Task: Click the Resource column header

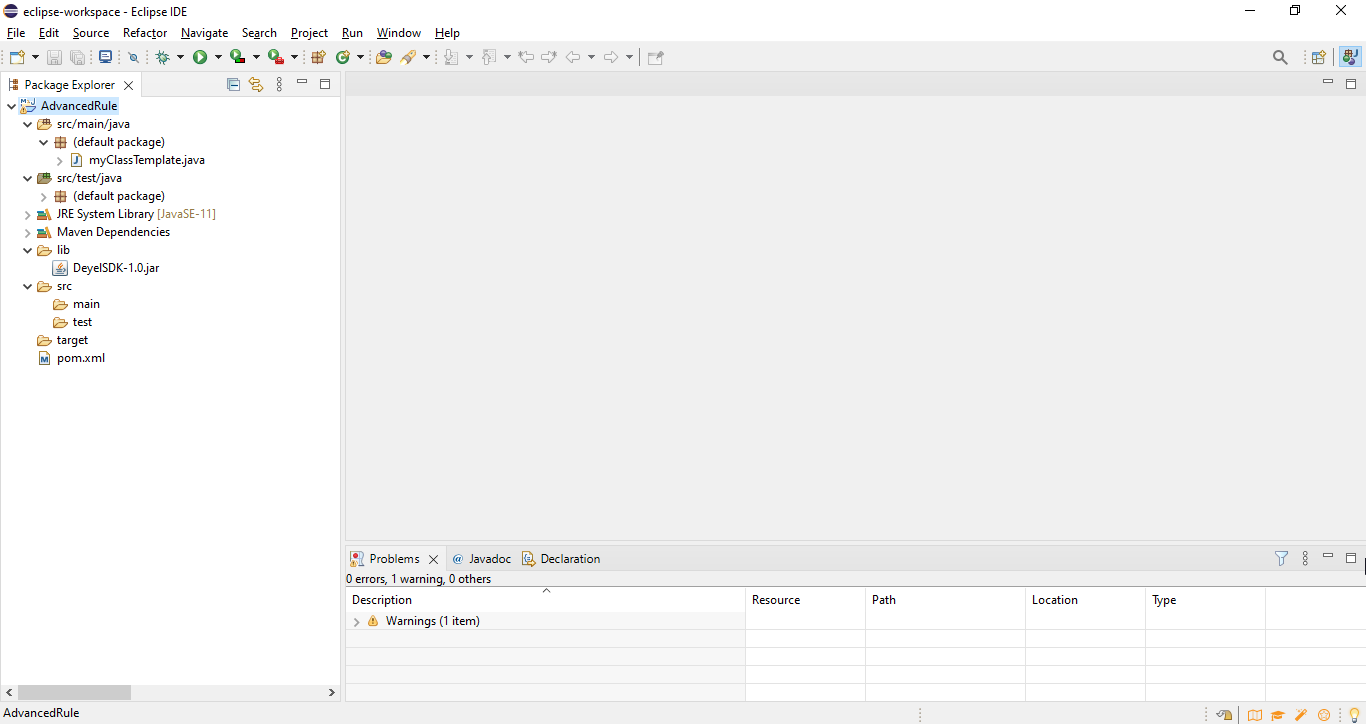Action: coord(776,600)
